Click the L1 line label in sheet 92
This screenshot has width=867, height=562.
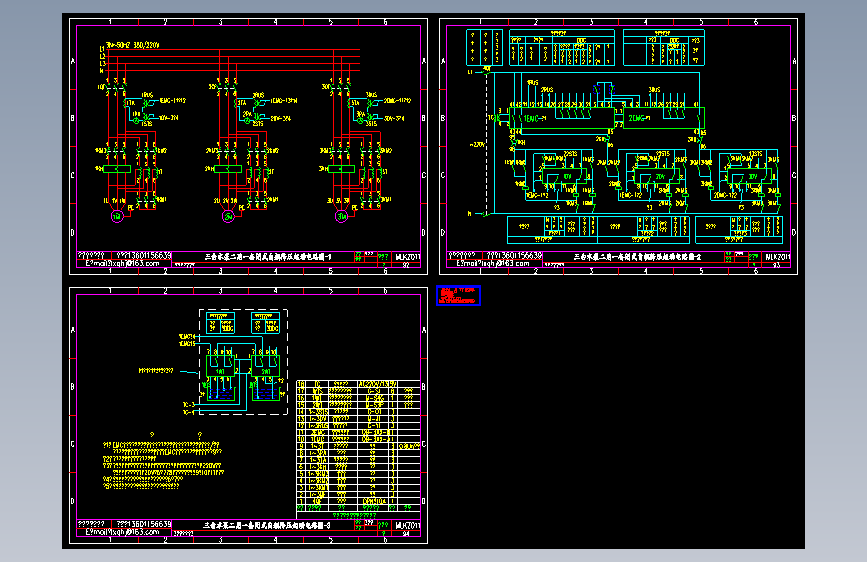[x=102, y=50]
